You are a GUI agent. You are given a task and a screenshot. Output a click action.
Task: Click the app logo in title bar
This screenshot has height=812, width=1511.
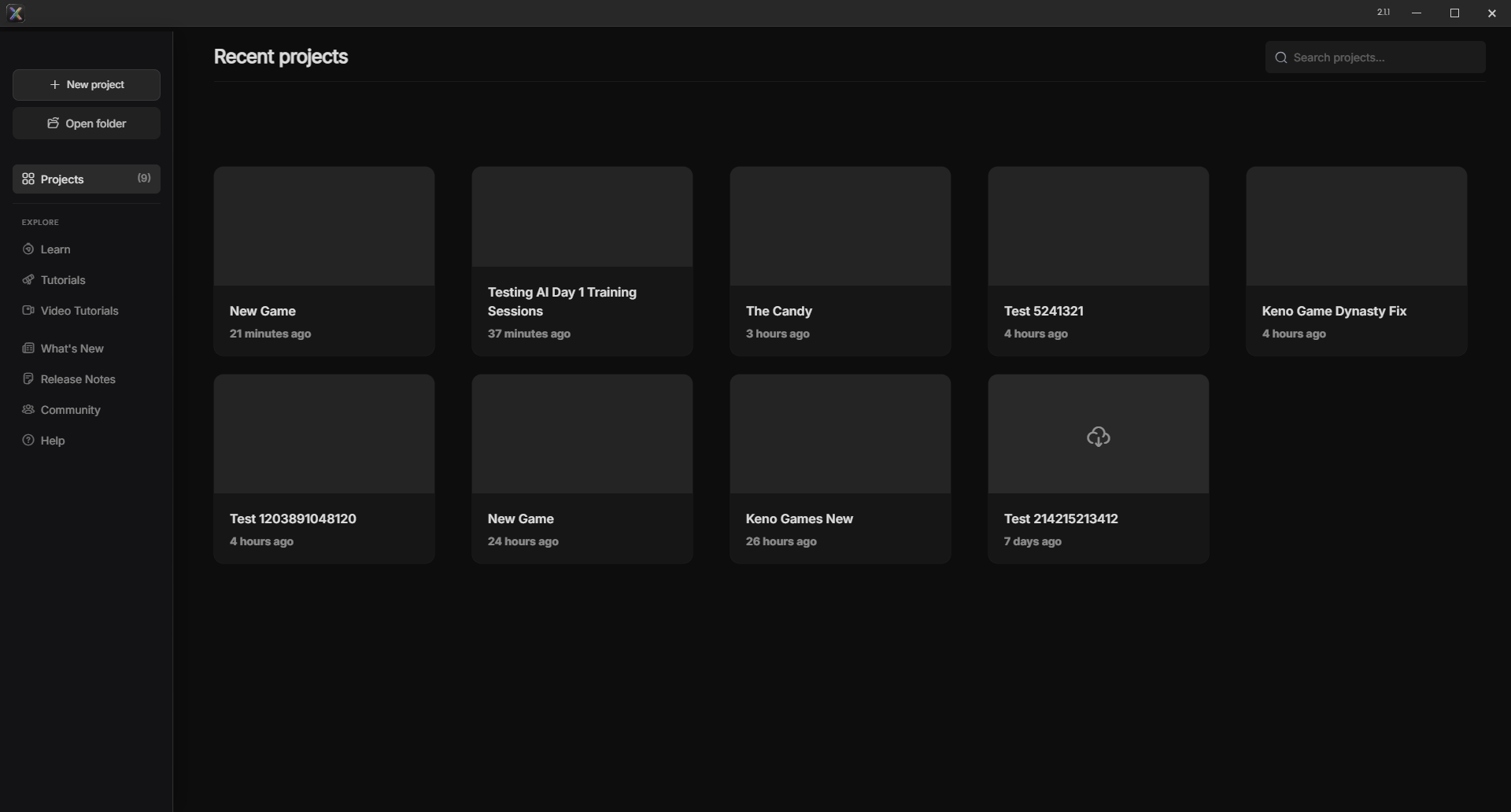click(15, 13)
